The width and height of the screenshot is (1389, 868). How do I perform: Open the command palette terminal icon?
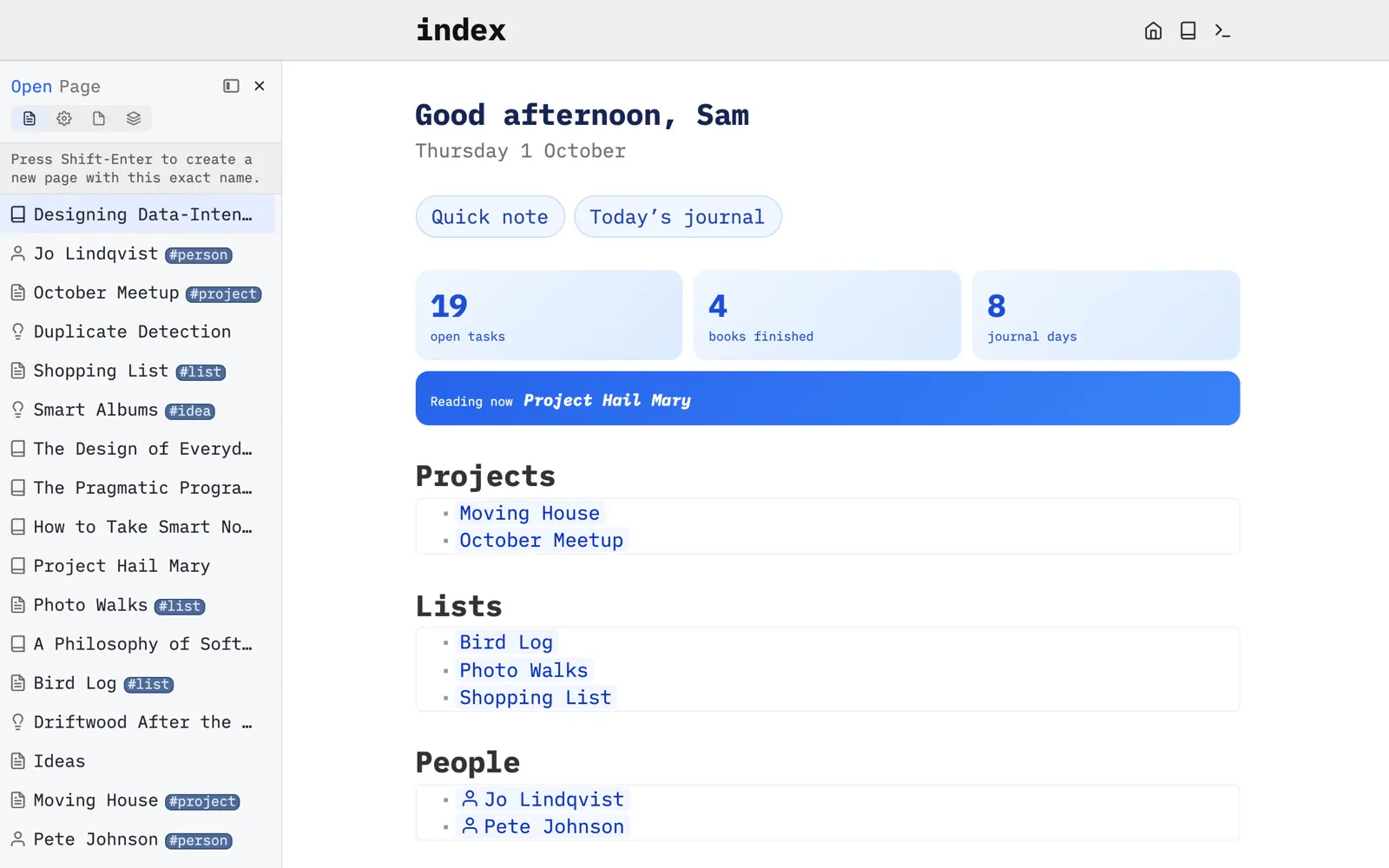pos(1222,31)
